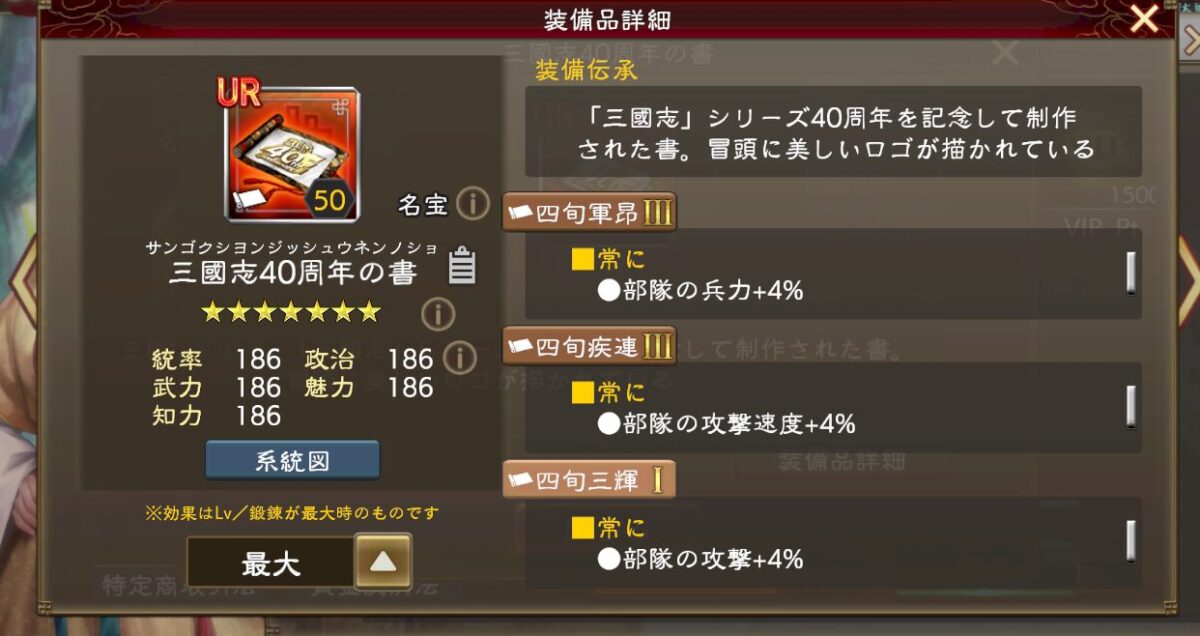Click the level 50 badge on item icon
This screenshot has width=1200, height=636.
point(329,199)
